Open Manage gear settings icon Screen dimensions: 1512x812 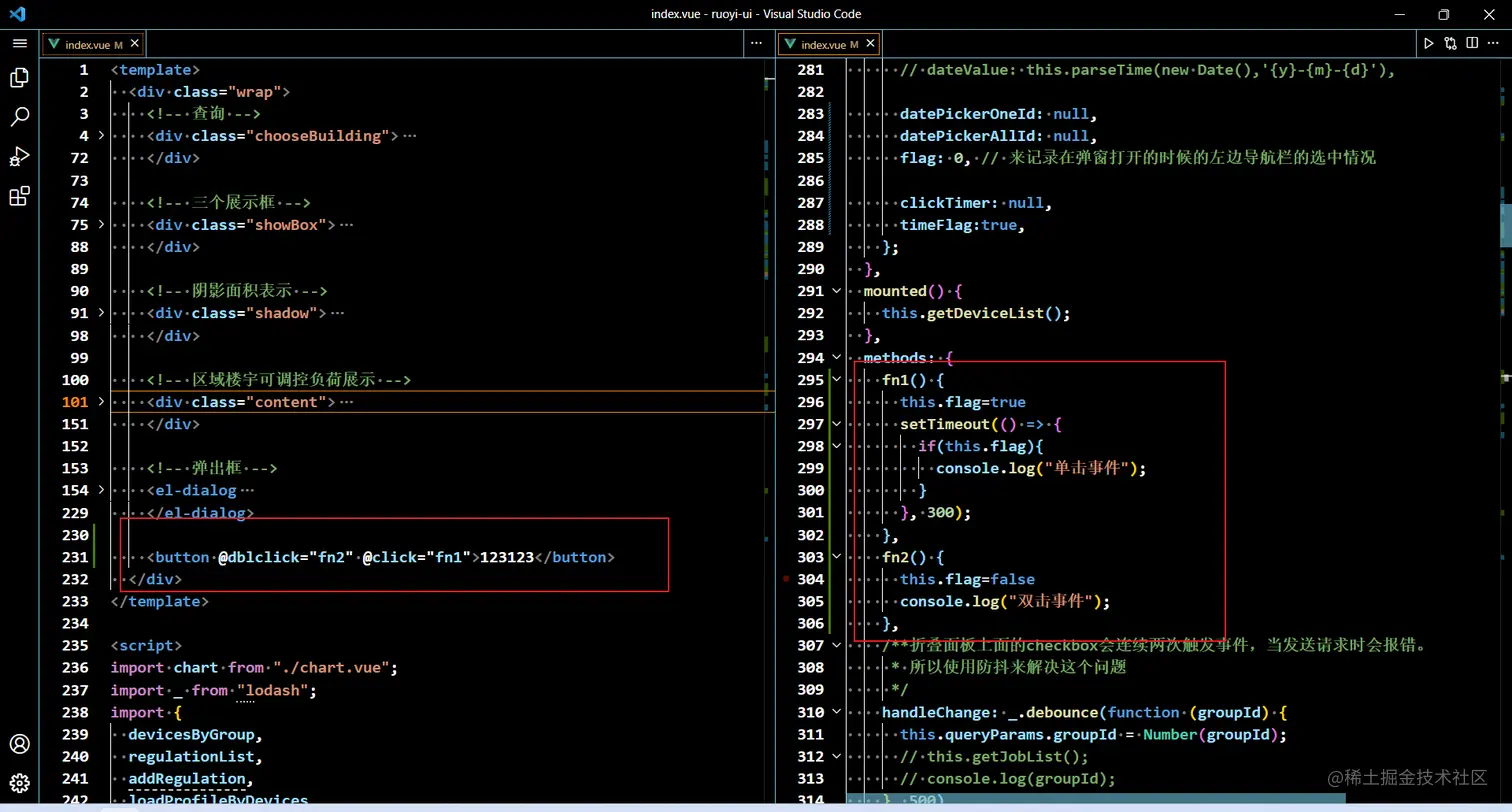pyautogui.click(x=19, y=783)
